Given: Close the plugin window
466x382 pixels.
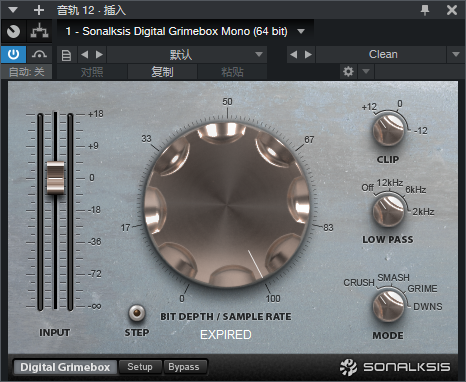Looking at the screenshot, I should pos(452,10).
